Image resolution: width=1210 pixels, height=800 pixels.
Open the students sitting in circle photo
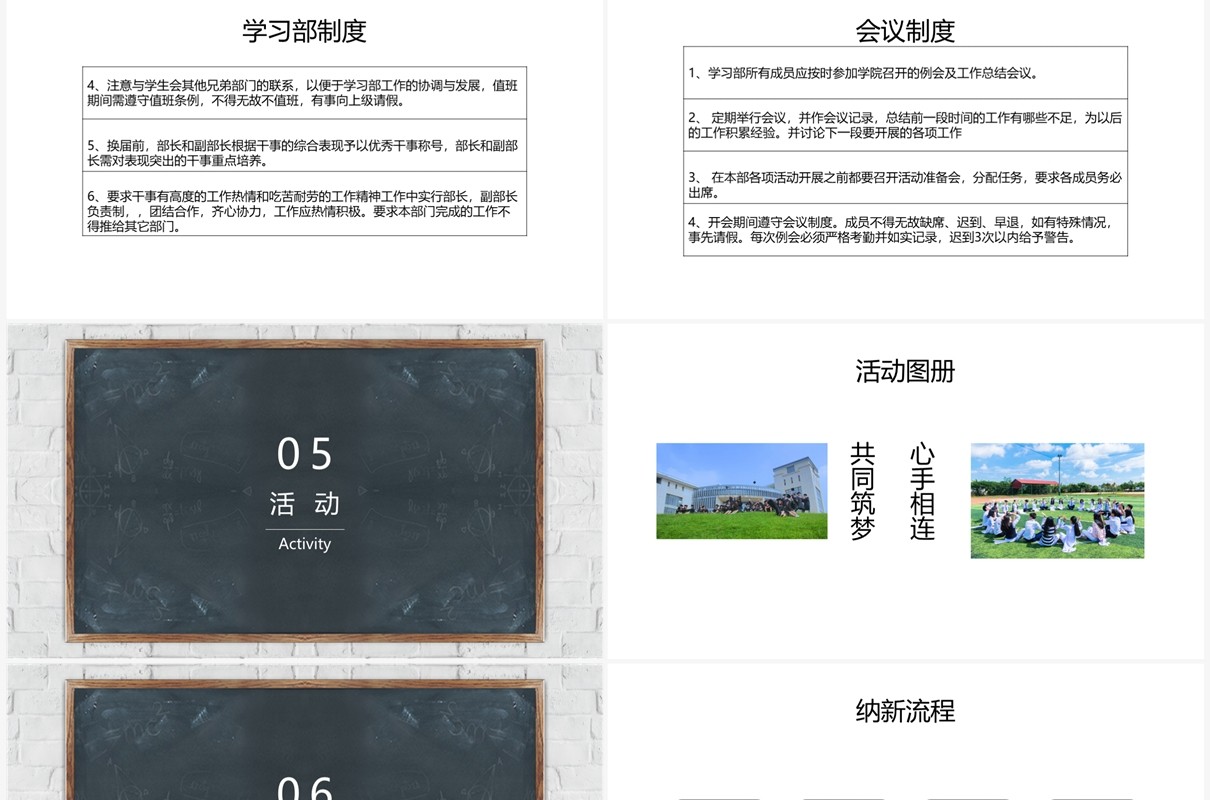click(x=1057, y=500)
